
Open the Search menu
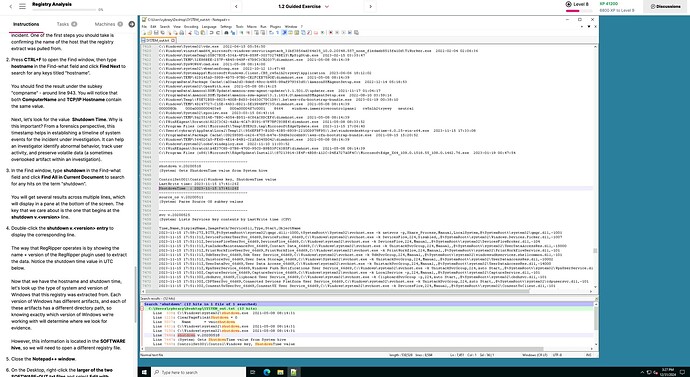coord(165,27)
